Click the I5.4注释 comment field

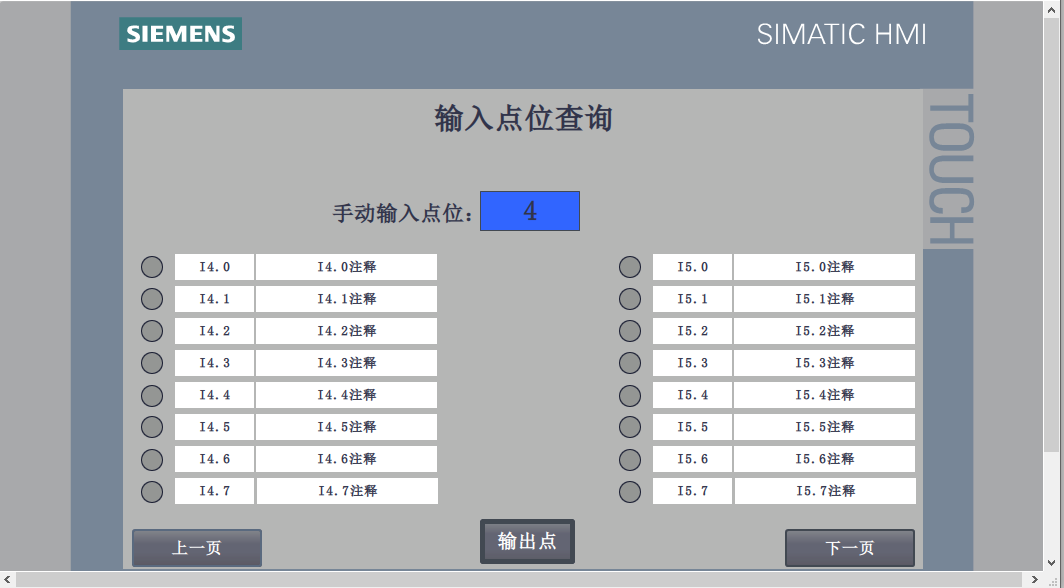(824, 395)
